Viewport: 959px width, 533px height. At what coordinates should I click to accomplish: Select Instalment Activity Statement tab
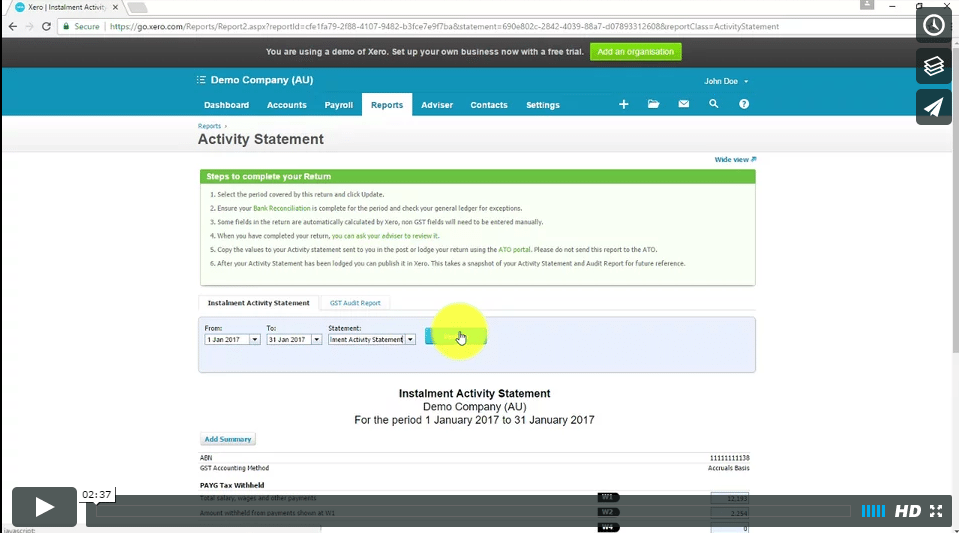click(258, 303)
